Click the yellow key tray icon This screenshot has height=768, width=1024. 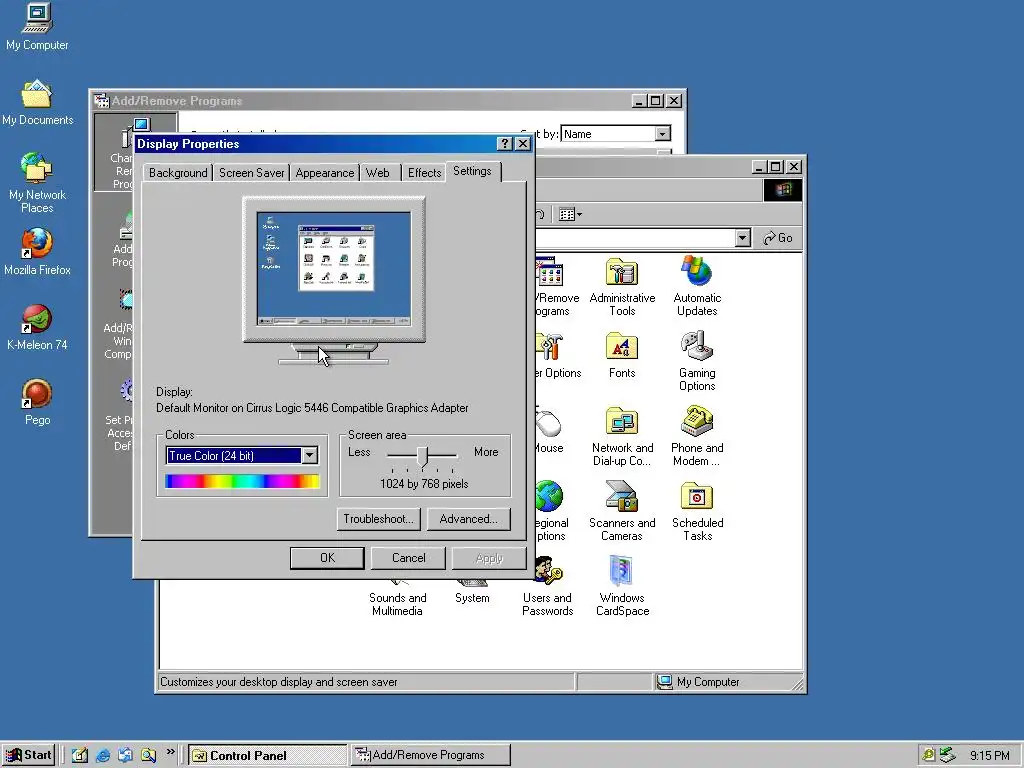[928, 755]
